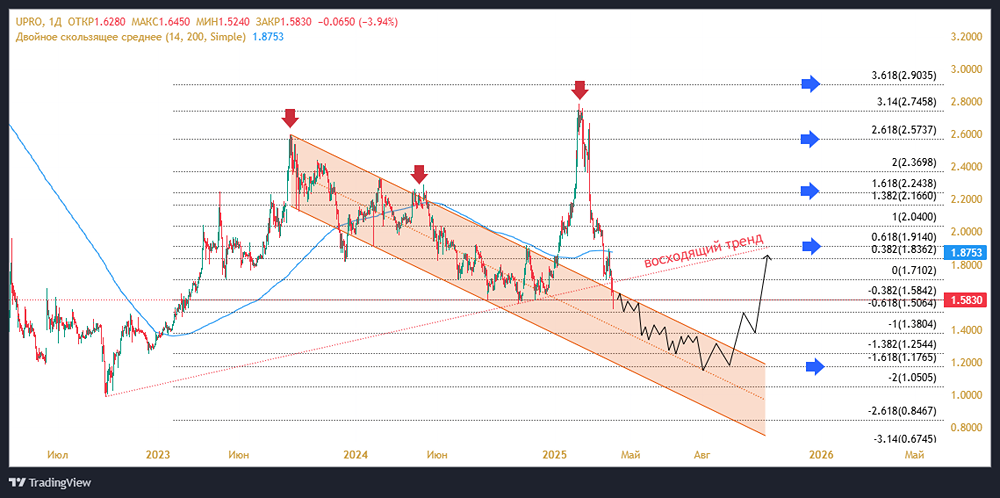
Task: Click Fibonacci level 0.382(1.8362)
Action: [904, 250]
